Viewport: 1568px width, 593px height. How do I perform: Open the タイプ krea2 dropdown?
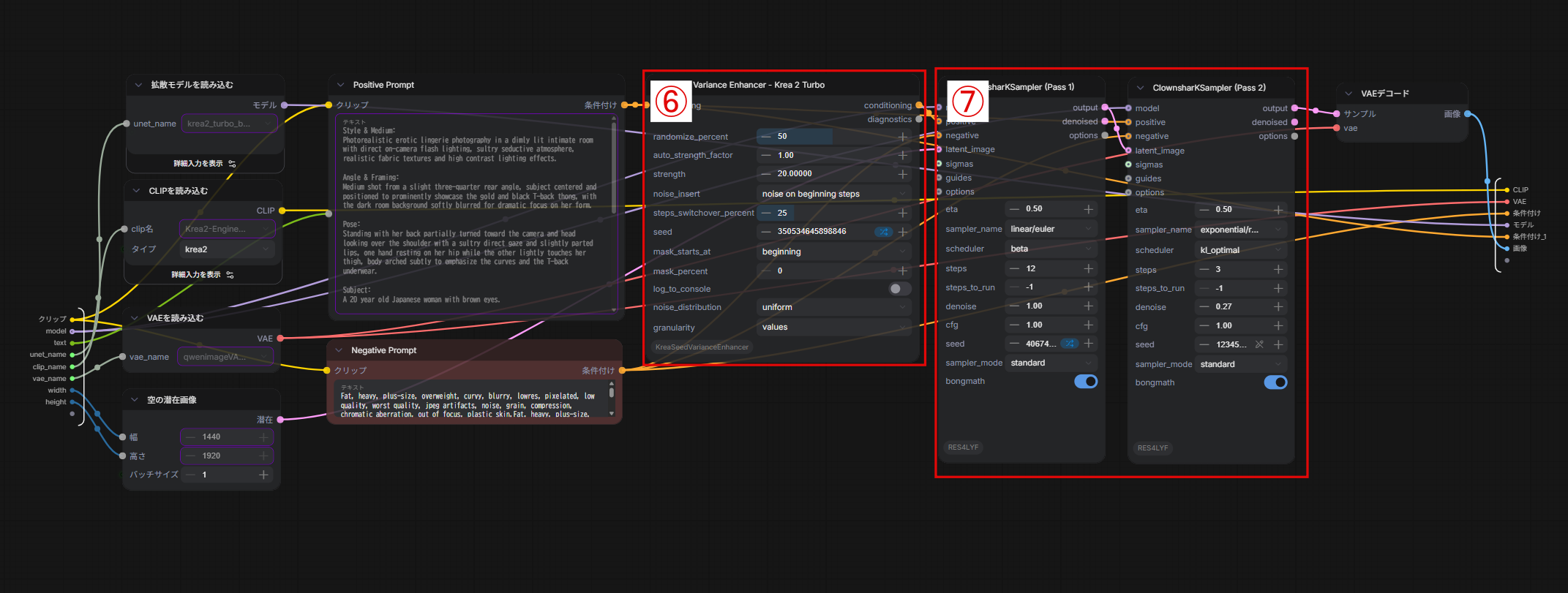[227, 249]
